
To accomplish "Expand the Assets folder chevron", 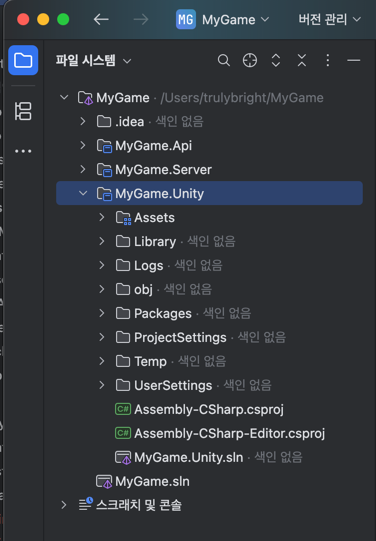I will click(102, 217).
